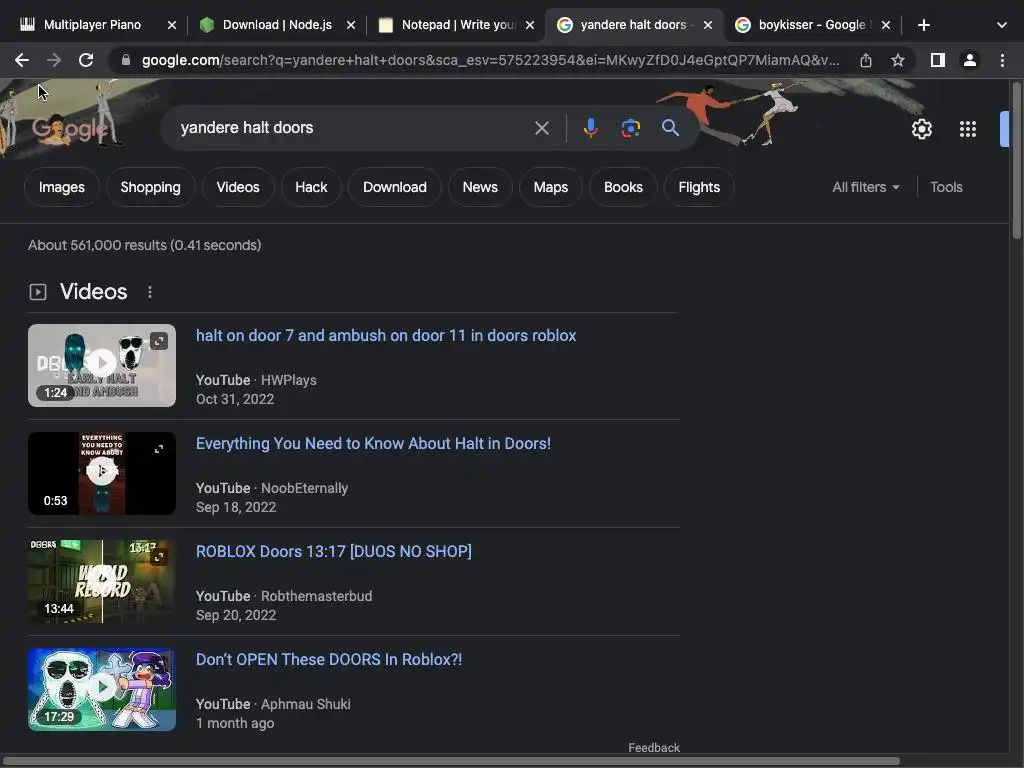Screen dimensions: 1024x768
Task: Select the Download filter chip
Action: click(x=394, y=187)
